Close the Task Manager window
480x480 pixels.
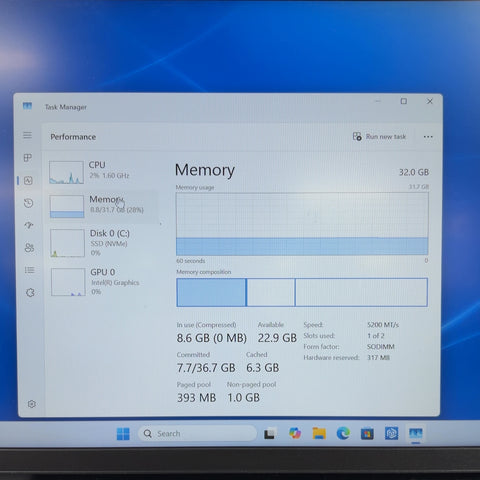[430, 101]
